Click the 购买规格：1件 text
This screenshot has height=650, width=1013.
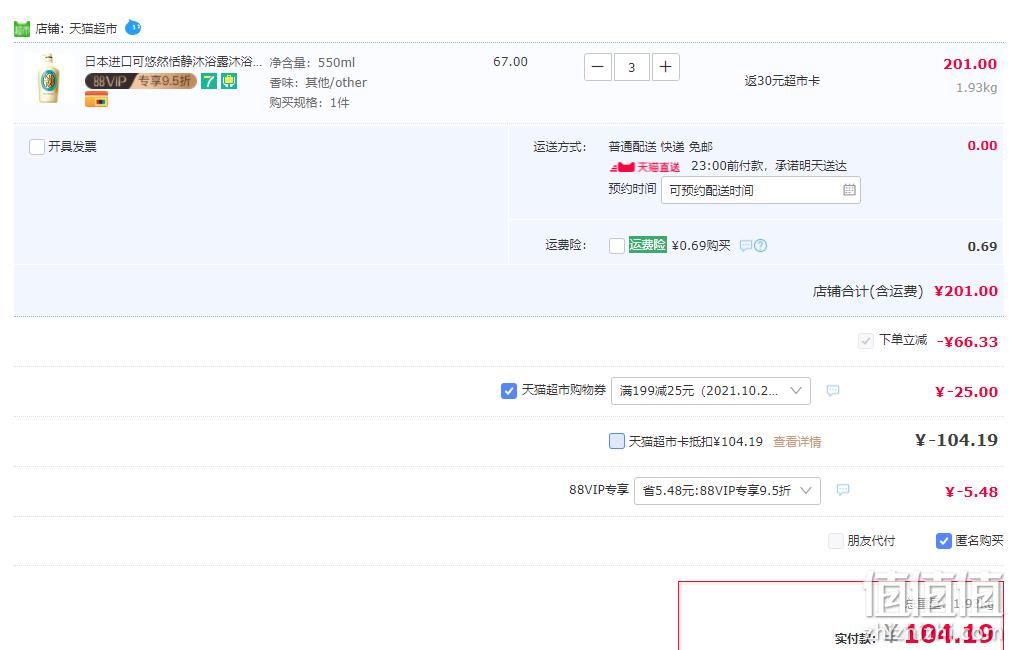pos(309,103)
